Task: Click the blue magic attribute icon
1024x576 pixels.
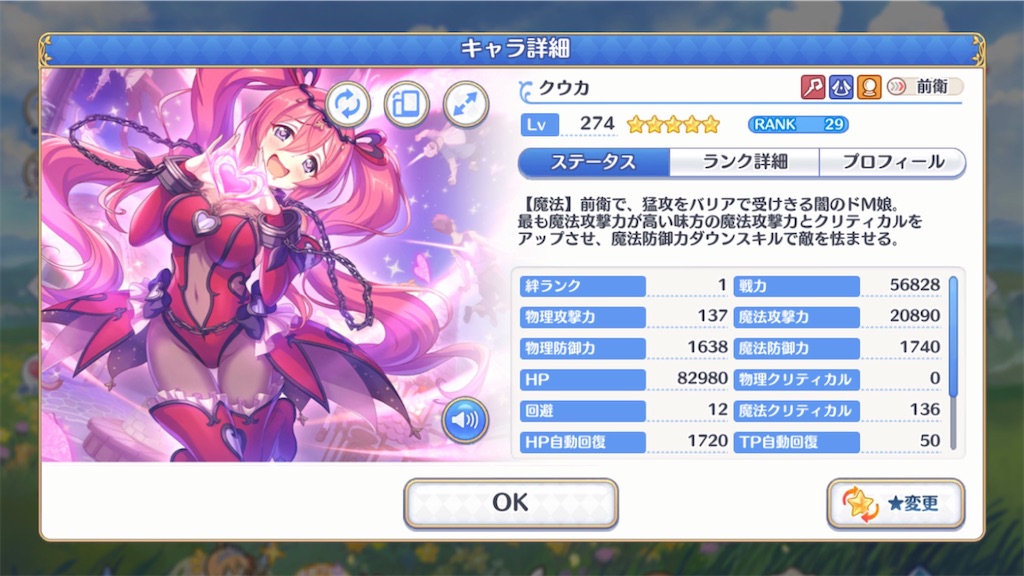Action: coord(841,87)
